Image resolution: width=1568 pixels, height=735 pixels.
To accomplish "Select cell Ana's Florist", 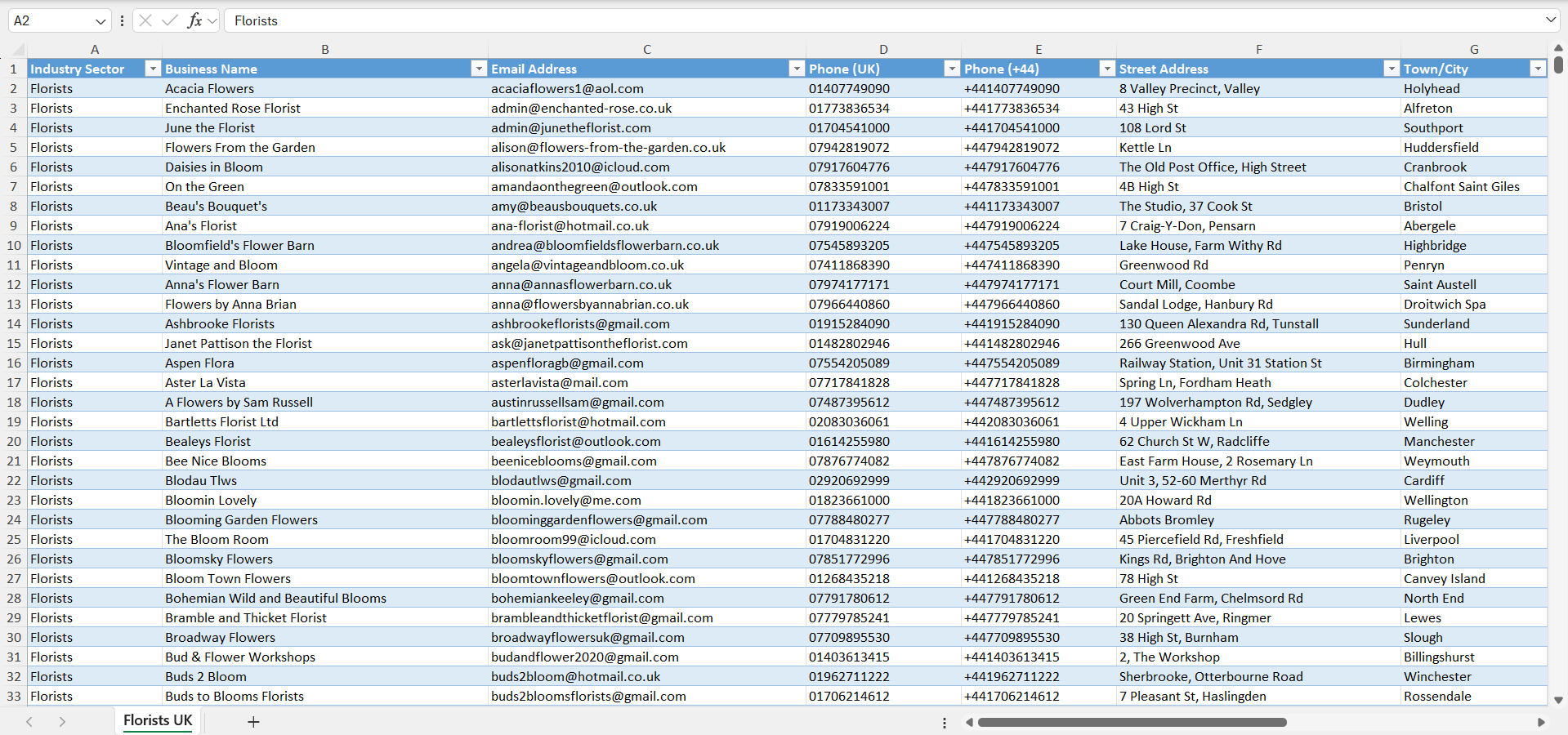I will pos(325,225).
